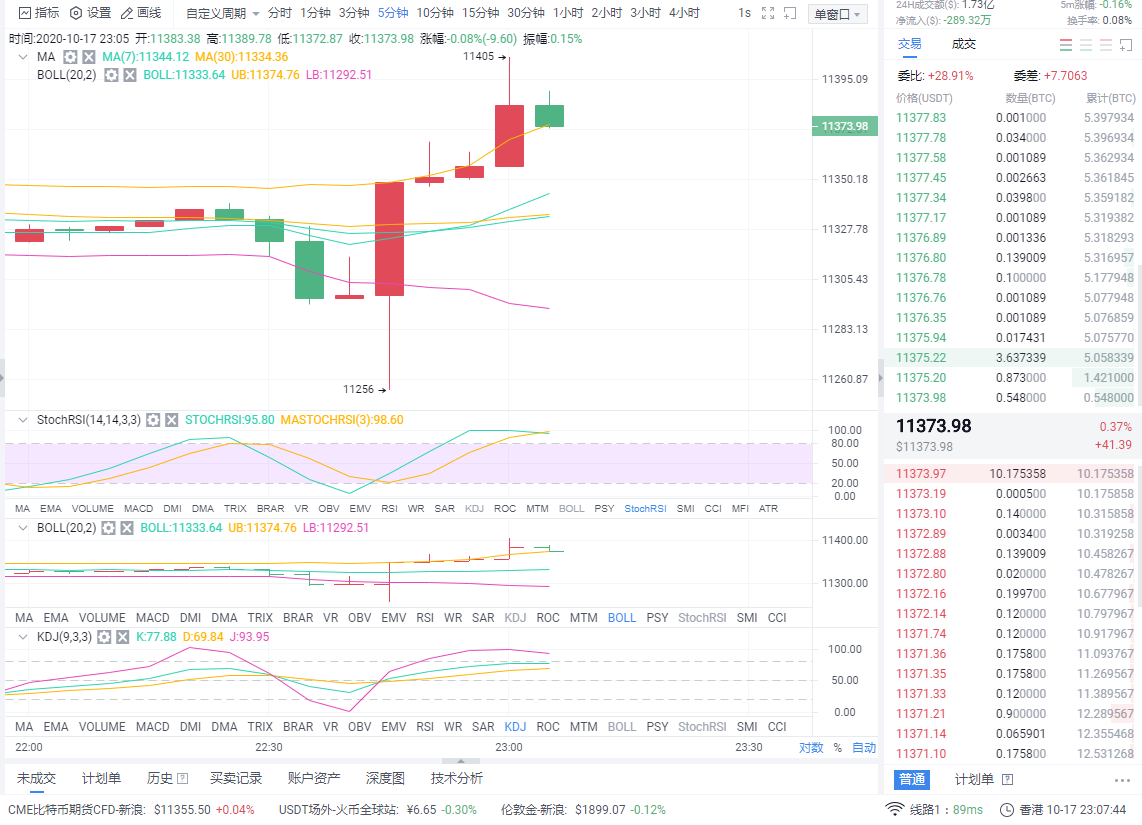Open the 单窗口 dropdown
This screenshot has height=825, width=1142.
838,13
